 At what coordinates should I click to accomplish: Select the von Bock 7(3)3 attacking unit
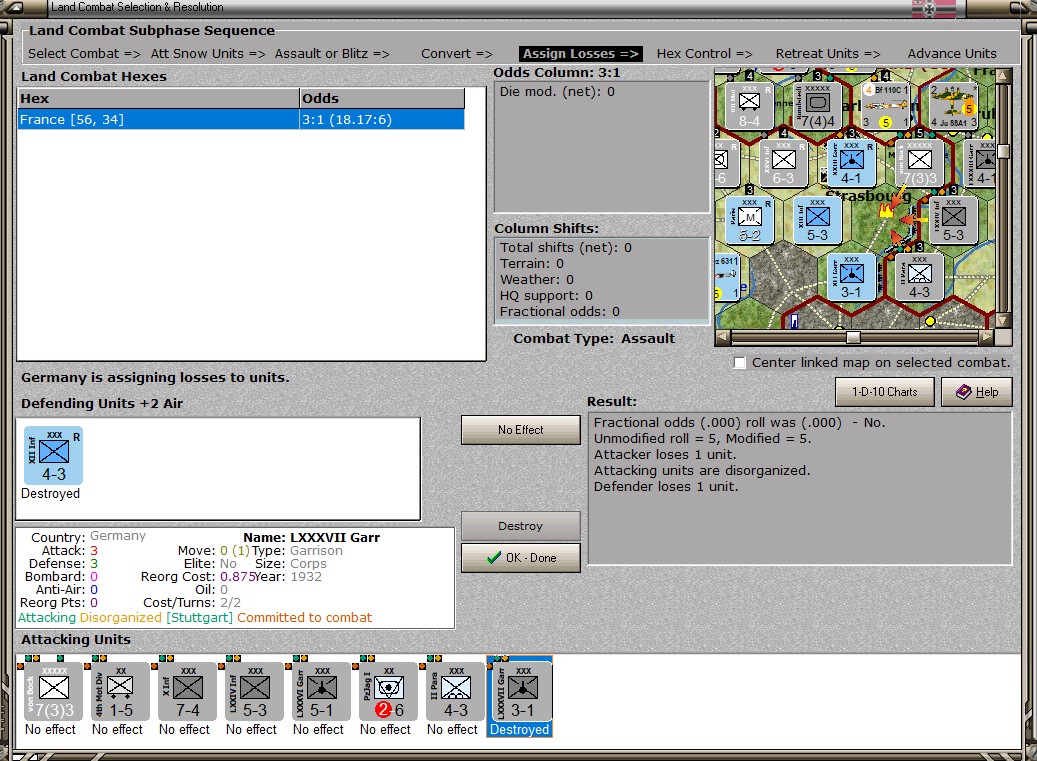[53, 692]
